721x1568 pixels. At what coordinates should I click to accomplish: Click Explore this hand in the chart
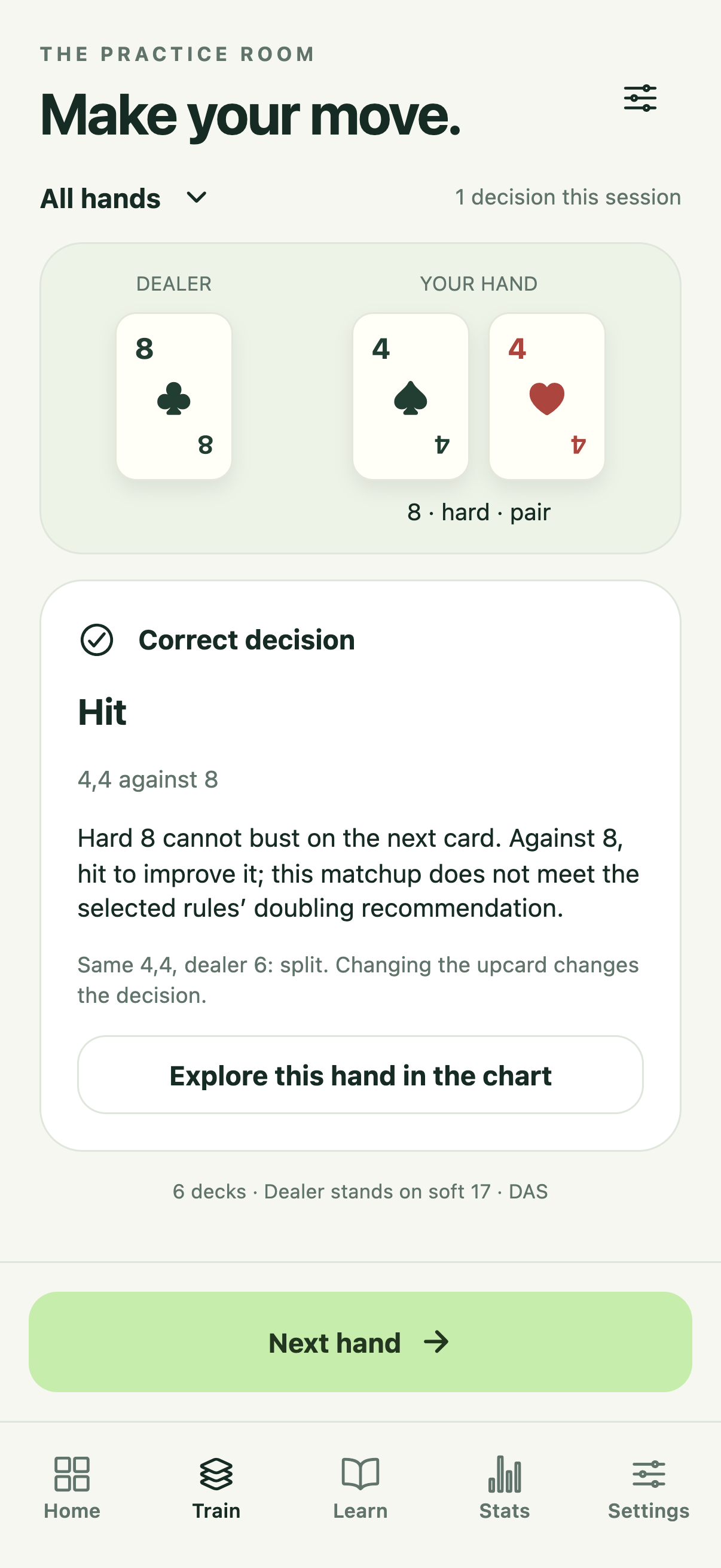click(x=360, y=1075)
